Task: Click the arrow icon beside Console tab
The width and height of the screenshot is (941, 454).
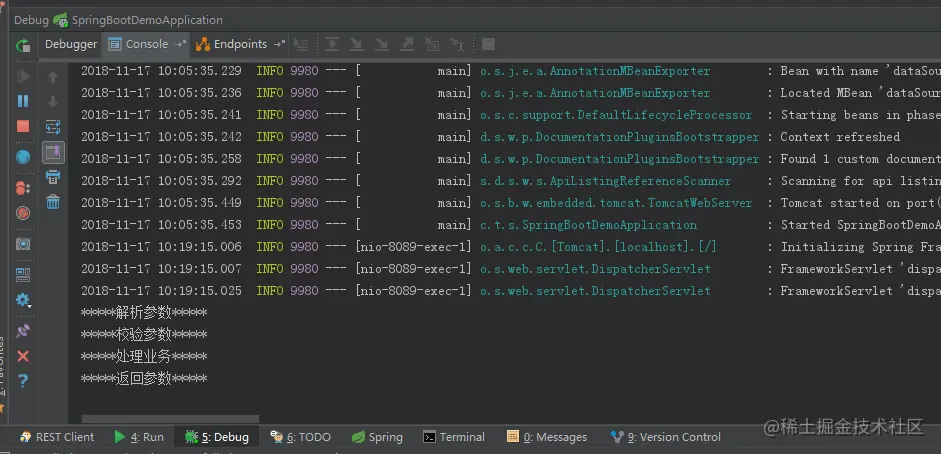Action: click(x=180, y=44)
